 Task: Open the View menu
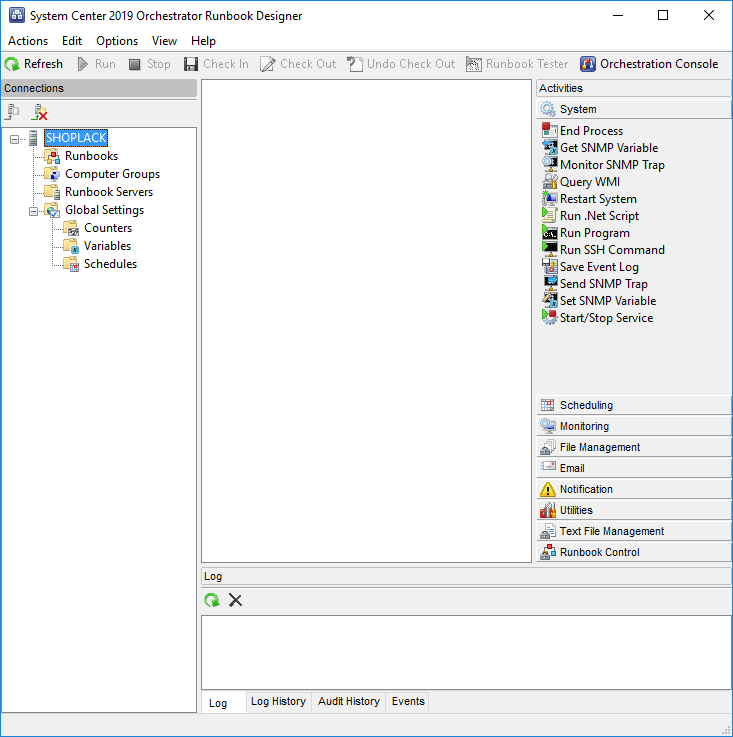point(165,41)
